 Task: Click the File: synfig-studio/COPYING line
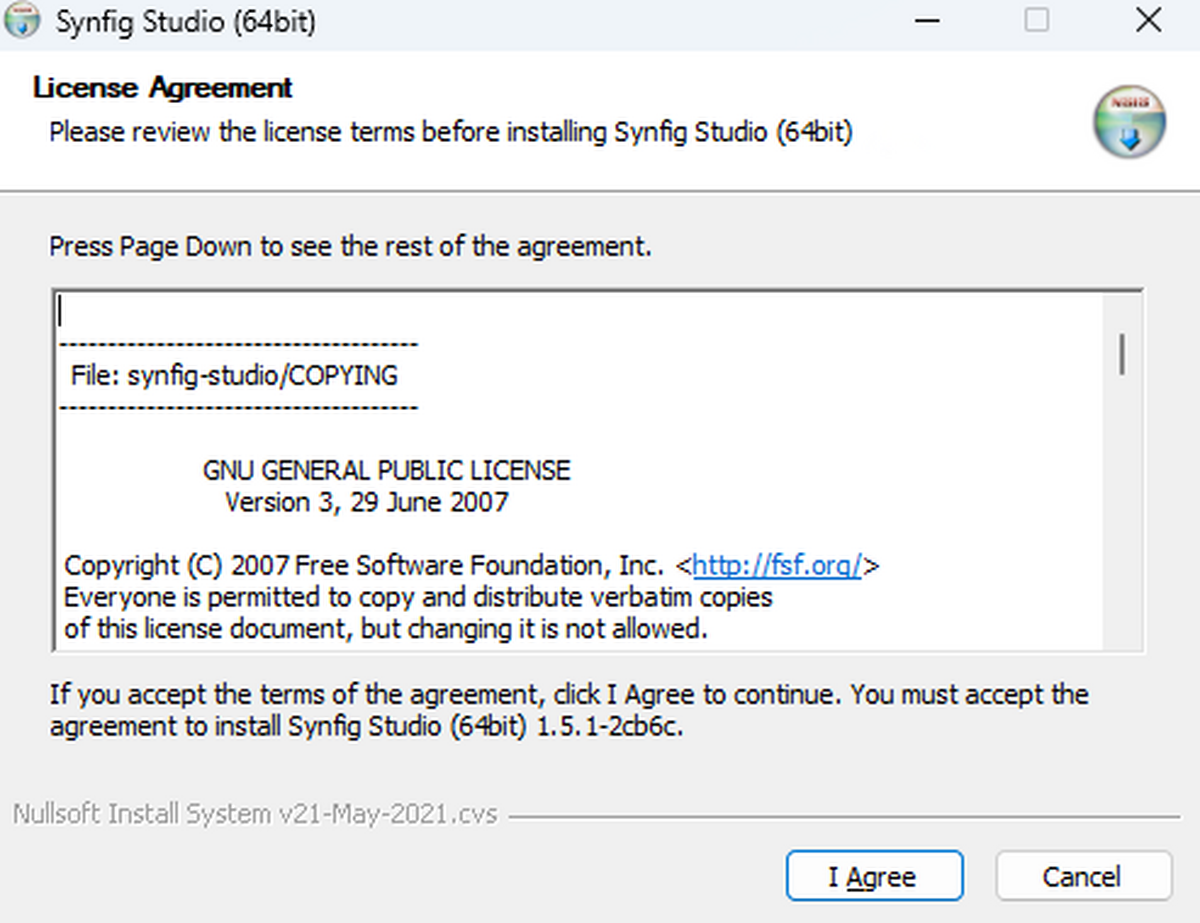[x=234, y=376]
